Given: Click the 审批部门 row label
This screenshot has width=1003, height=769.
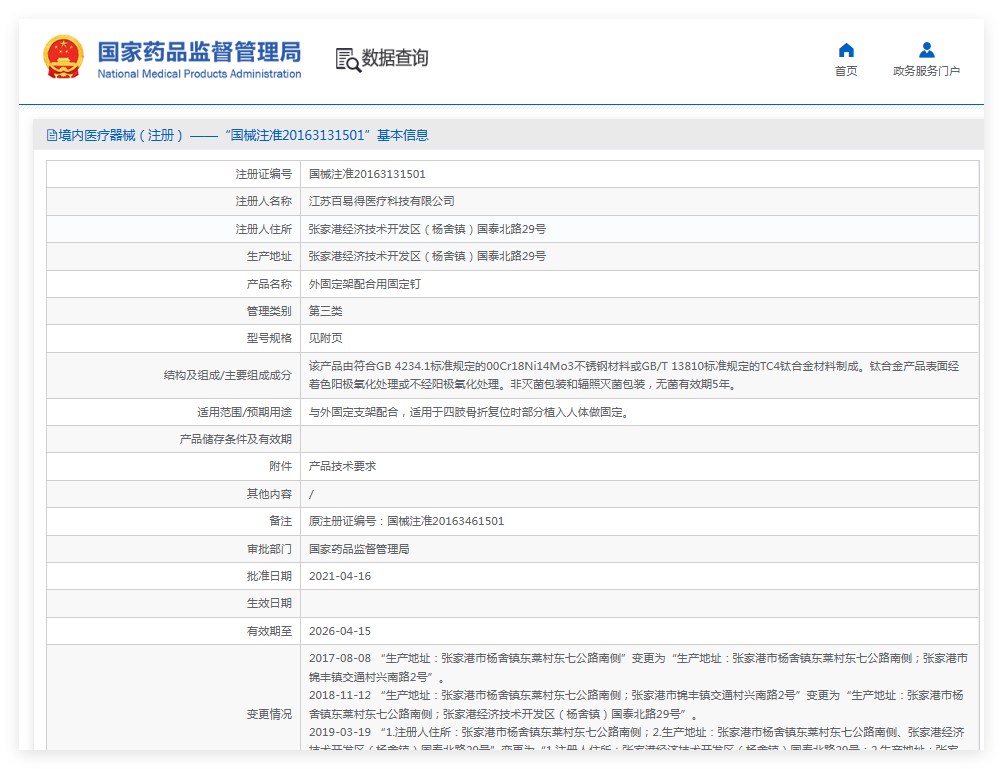Looking at the screenshot, I should [269, 549].
